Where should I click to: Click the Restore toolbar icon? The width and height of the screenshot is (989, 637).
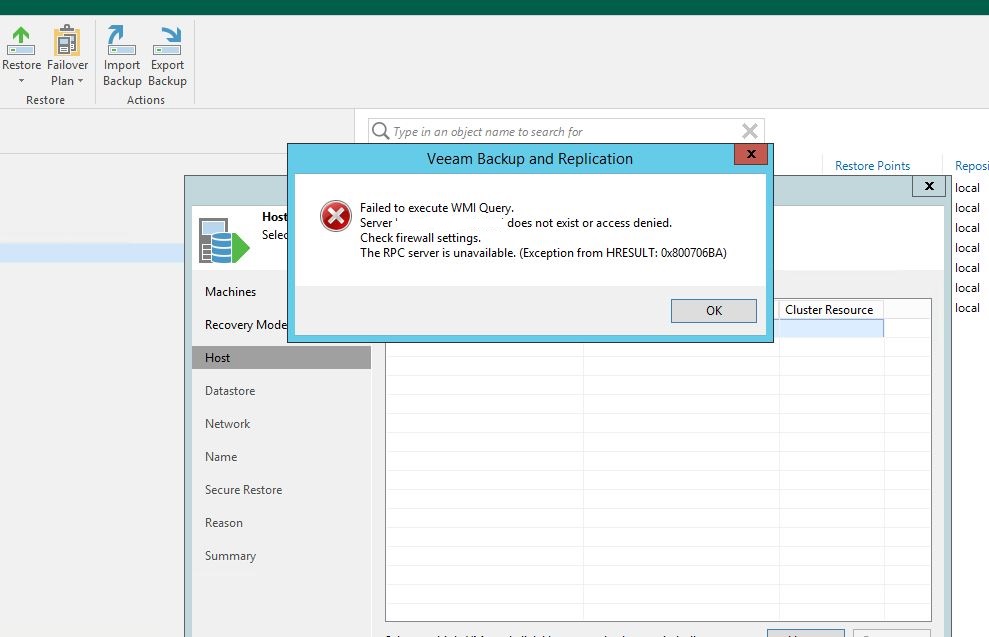tap(21, 42)
